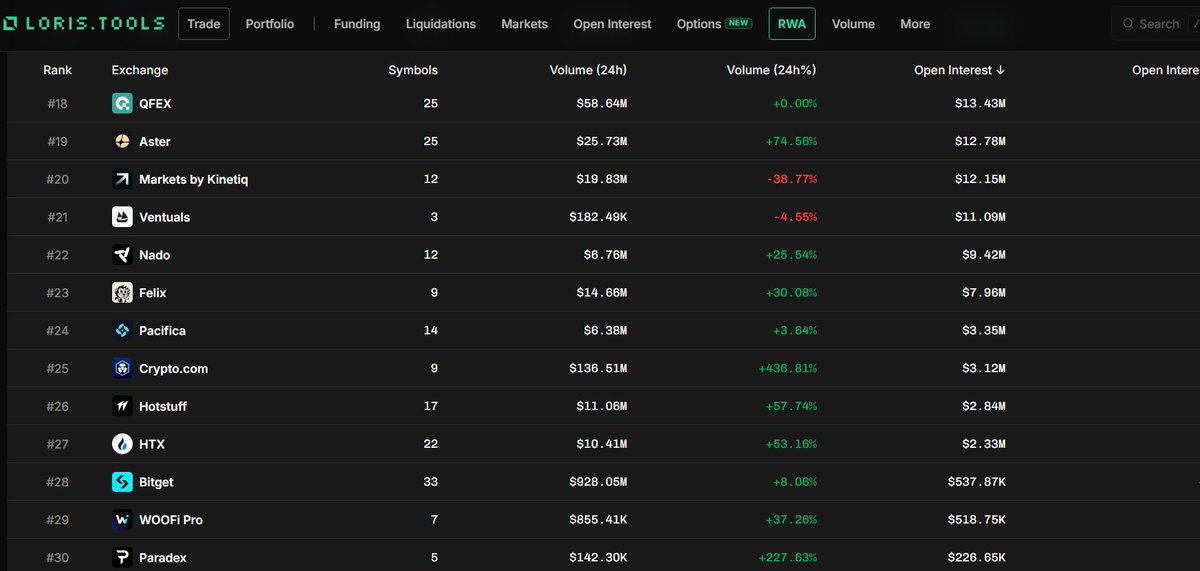
Task: Toggle Open Interest descending sort header
Action: [960, 70]
